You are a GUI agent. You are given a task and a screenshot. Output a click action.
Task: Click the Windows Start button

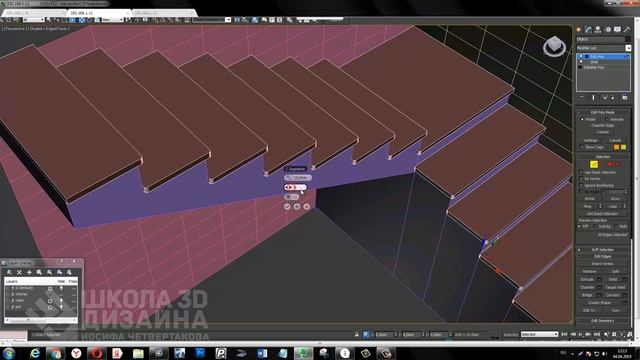9,353
